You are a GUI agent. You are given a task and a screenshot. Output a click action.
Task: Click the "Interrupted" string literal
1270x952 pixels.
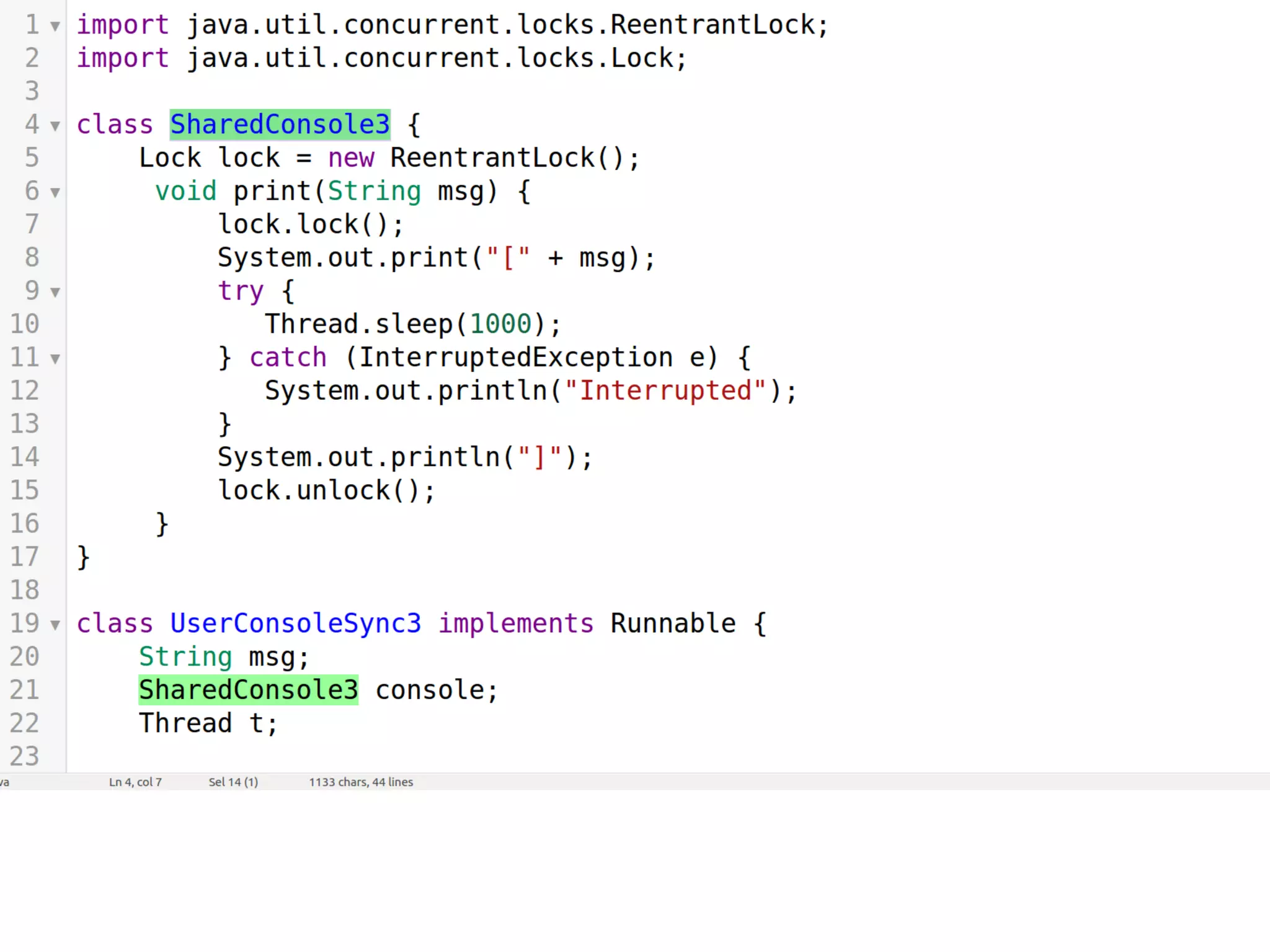pyautogui.click(x=665, y=391)
